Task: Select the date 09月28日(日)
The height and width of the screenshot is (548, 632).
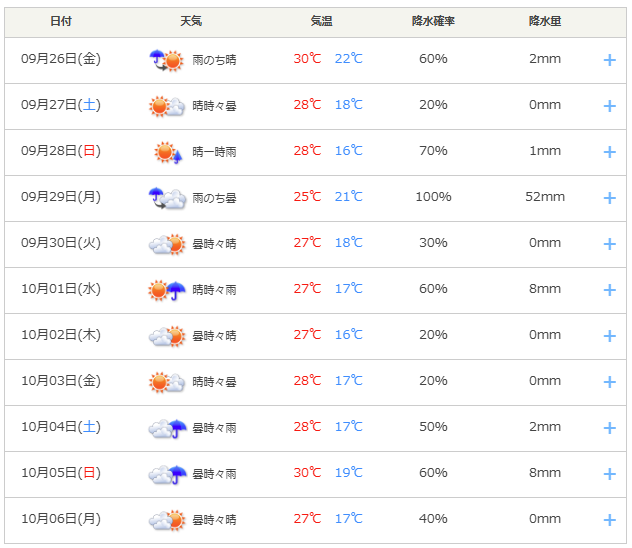Action: 61,151
